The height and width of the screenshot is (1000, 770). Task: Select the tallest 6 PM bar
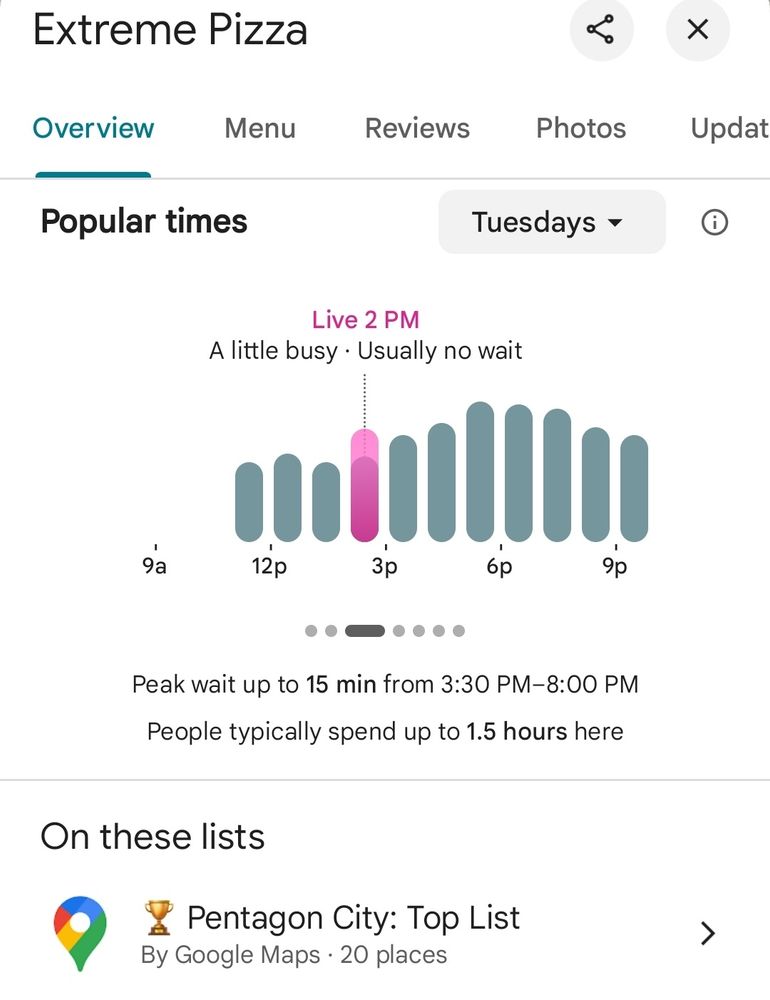pos(480,472)
